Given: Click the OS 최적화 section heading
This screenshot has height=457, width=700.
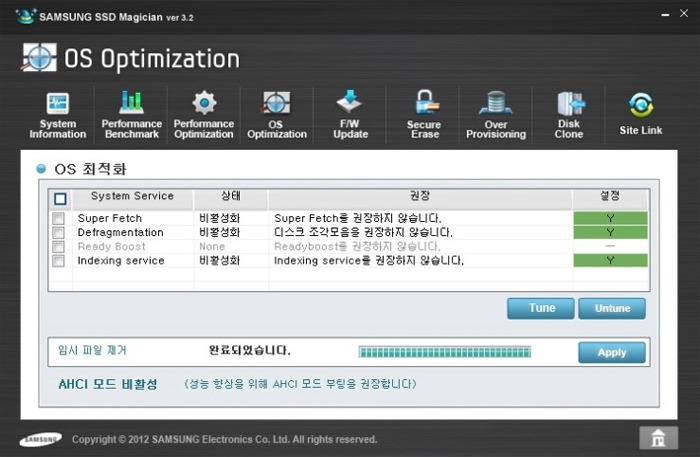Looking at the screenshot, I should 90,169.
